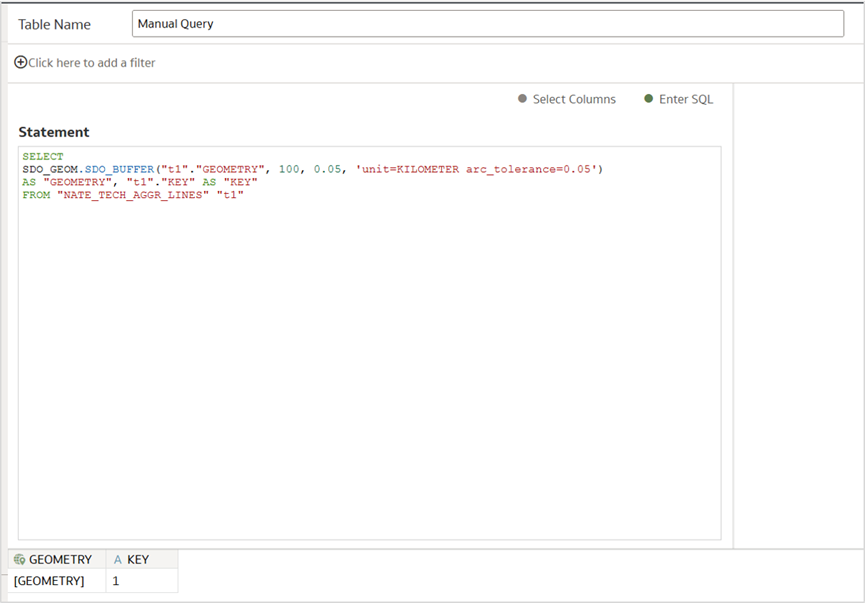
Task: Click the Table Name input field
Action: click(488, 23)
